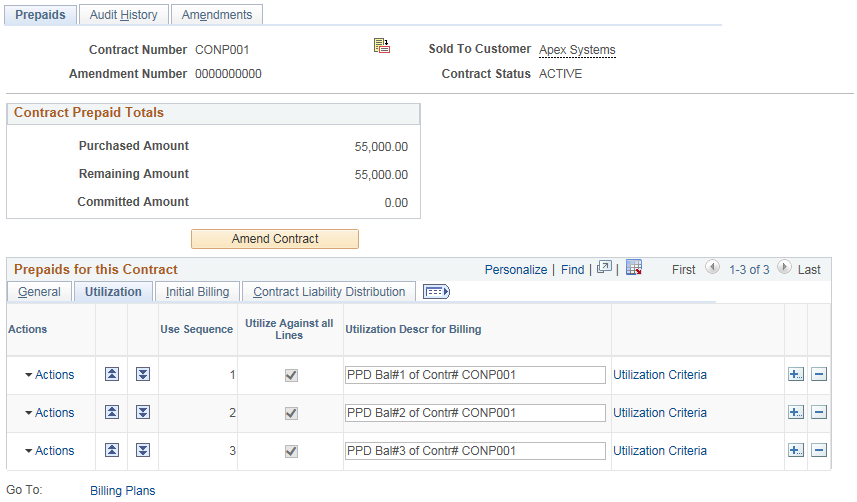
Task: Click the 1-3 of 3 row counter
Action: (x=749, y=270)
